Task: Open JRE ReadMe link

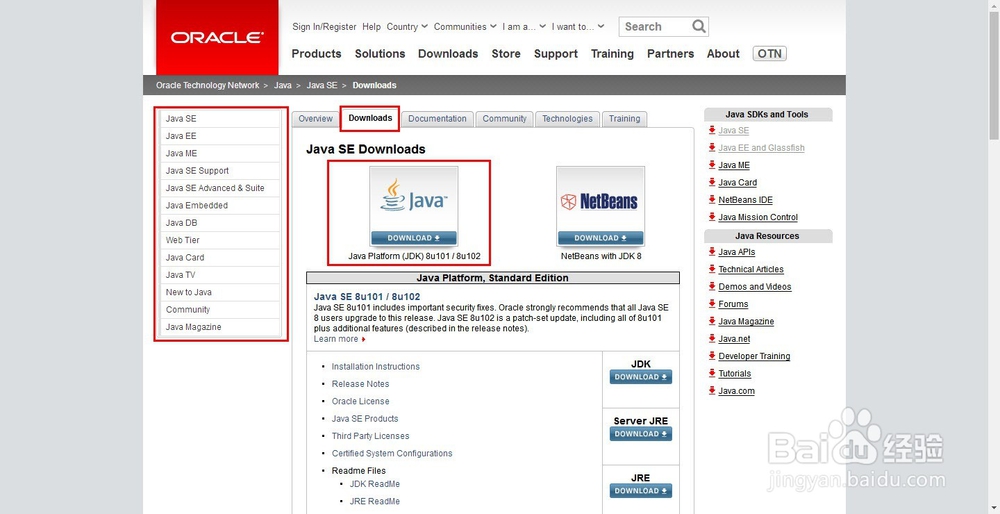Action: click(375, 501)
